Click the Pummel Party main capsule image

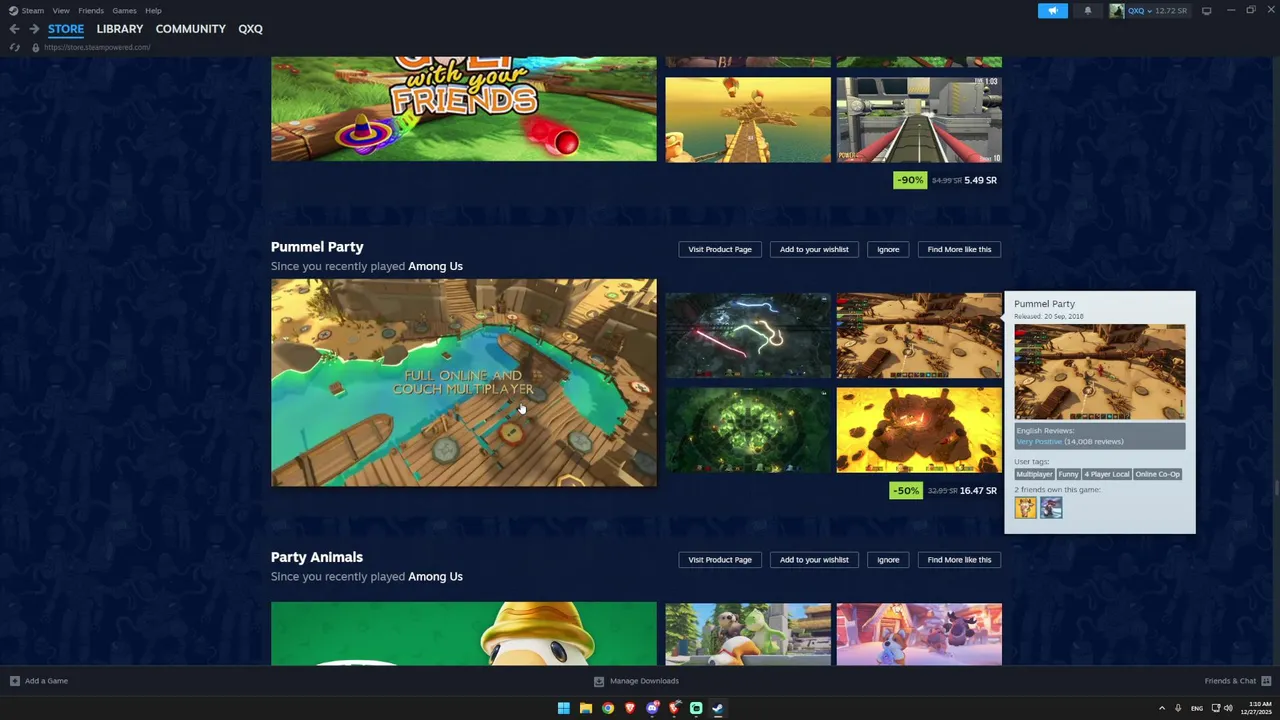click(464, 383)
